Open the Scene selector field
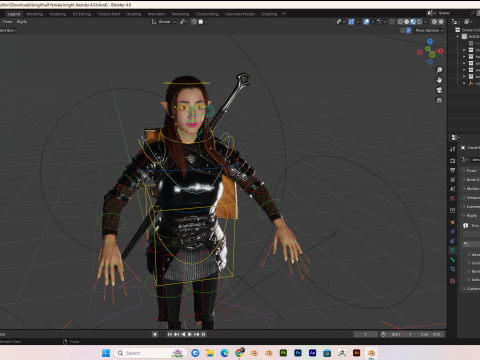This screenshot has height=360, width=480. (x=453, y=13)
